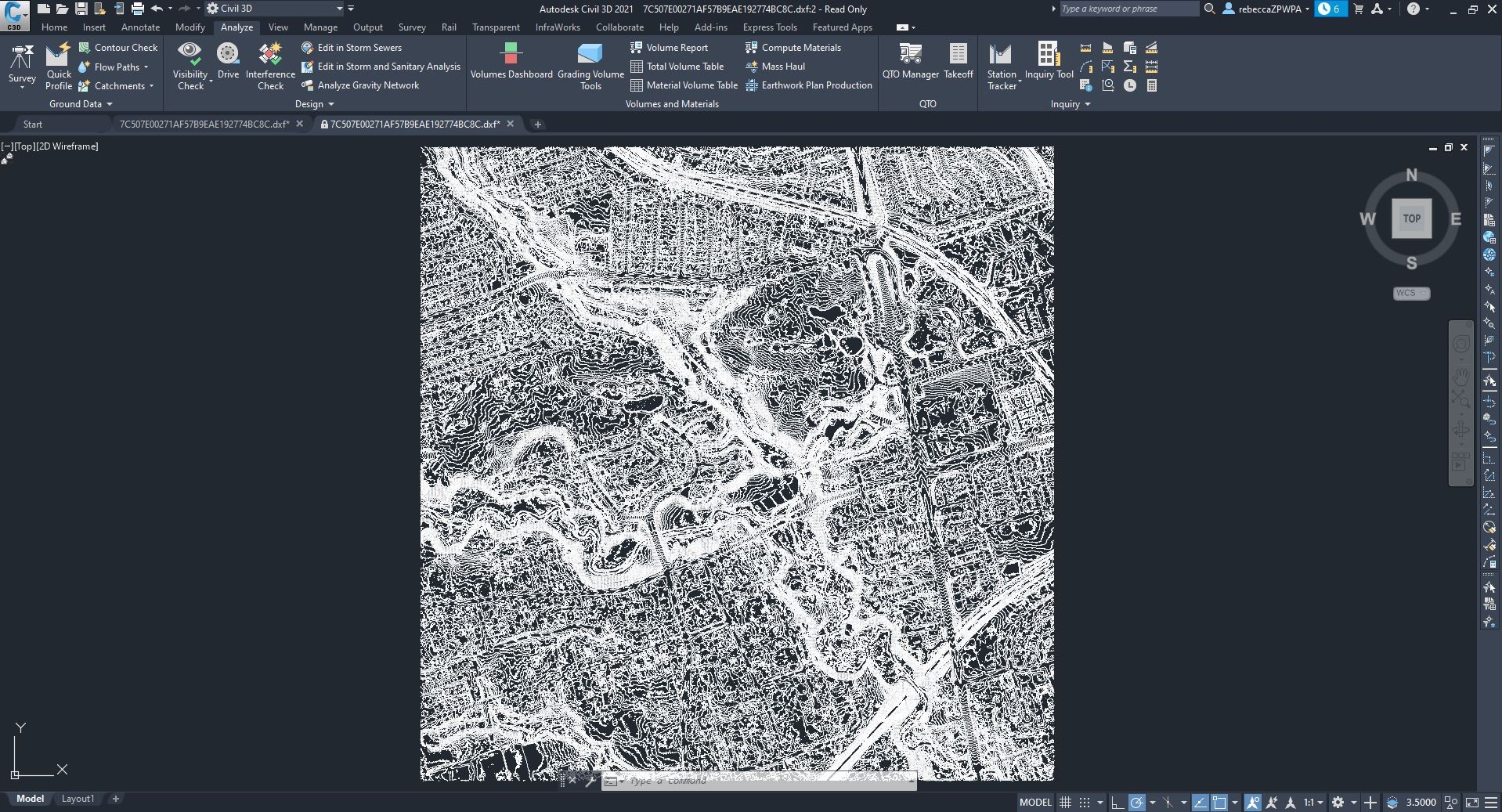Toggle drawing grid display in status bar
The width and height of the screenshot is (1502, 812).
(1065, 803)
